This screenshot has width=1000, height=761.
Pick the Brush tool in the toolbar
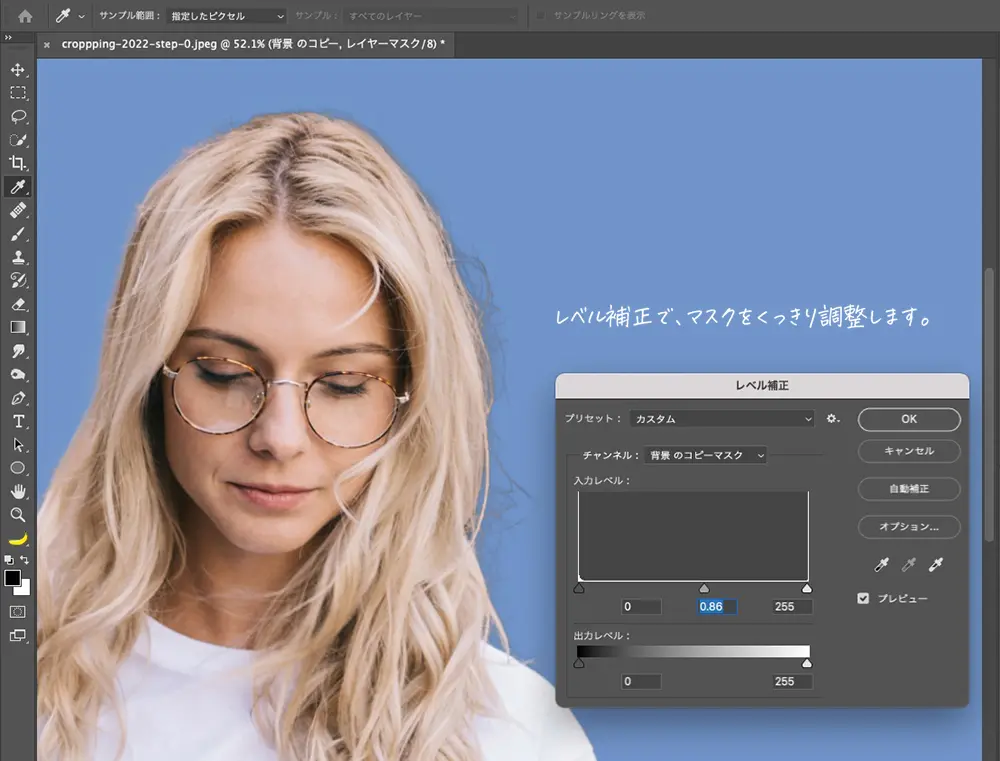[x=18, y=234]
